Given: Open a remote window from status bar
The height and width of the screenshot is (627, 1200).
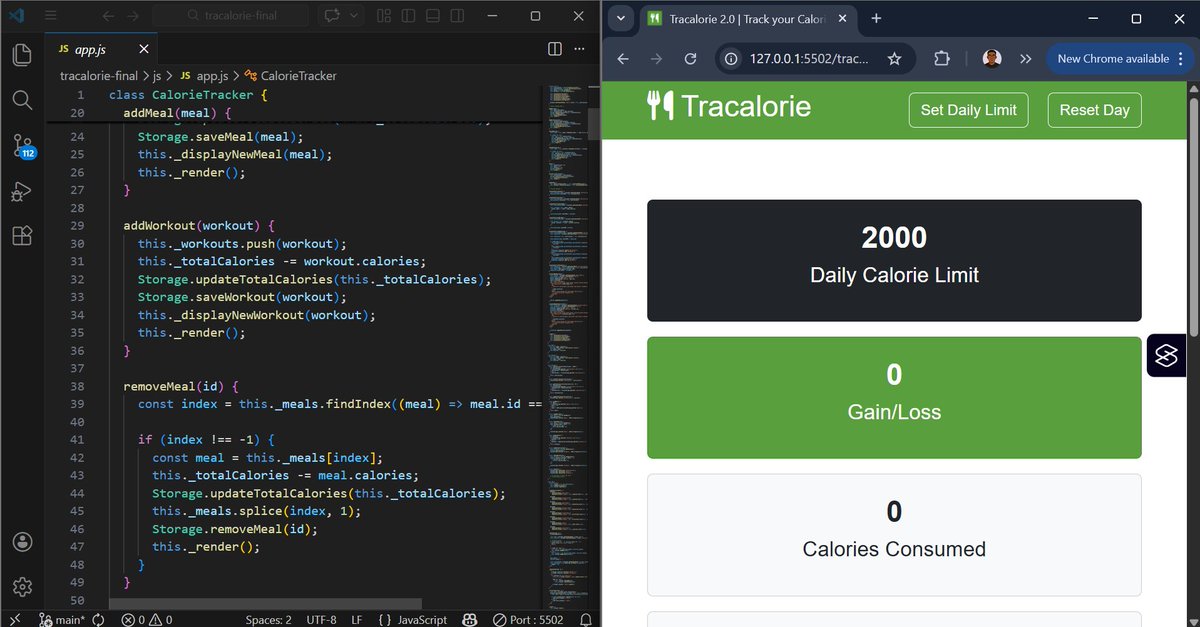Looking at the screenshot, I should tap(14, 619).
